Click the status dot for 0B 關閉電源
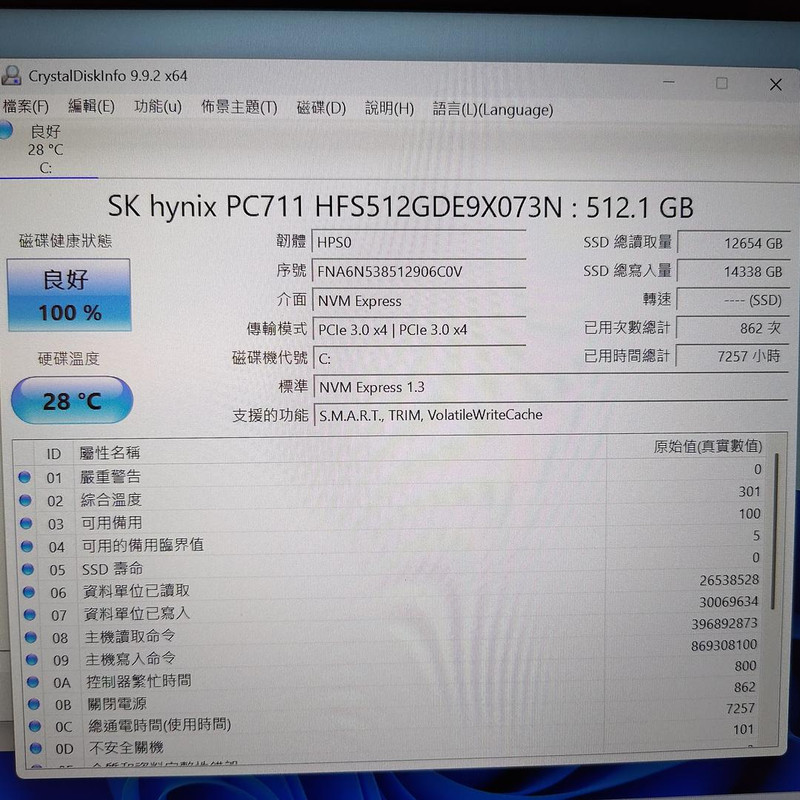 click(34, 704)
